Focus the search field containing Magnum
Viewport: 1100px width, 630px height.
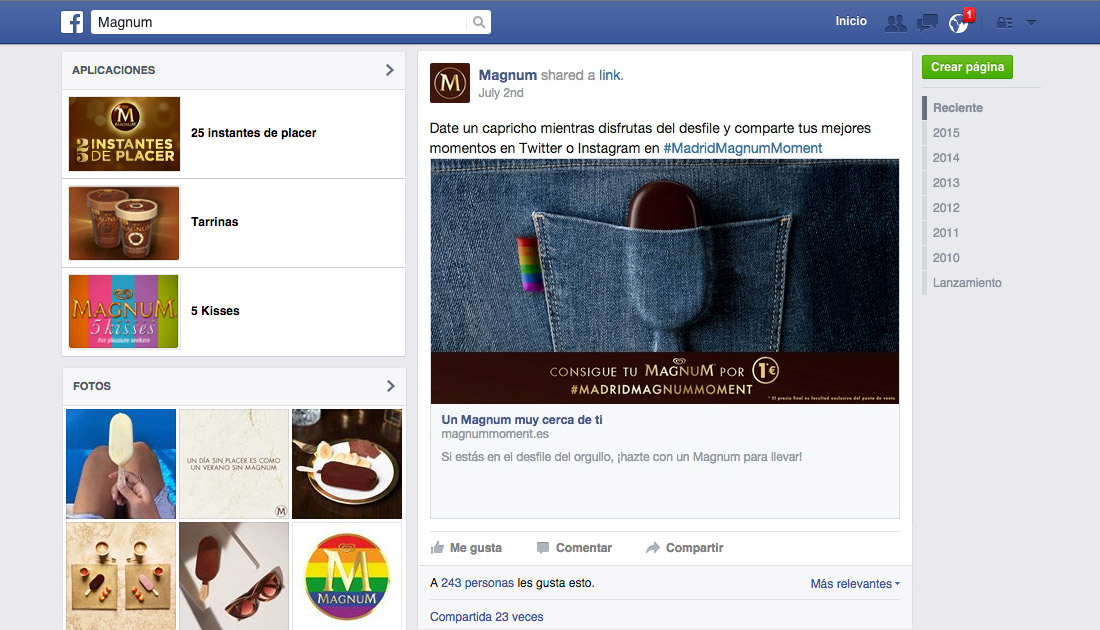(281, 22)
